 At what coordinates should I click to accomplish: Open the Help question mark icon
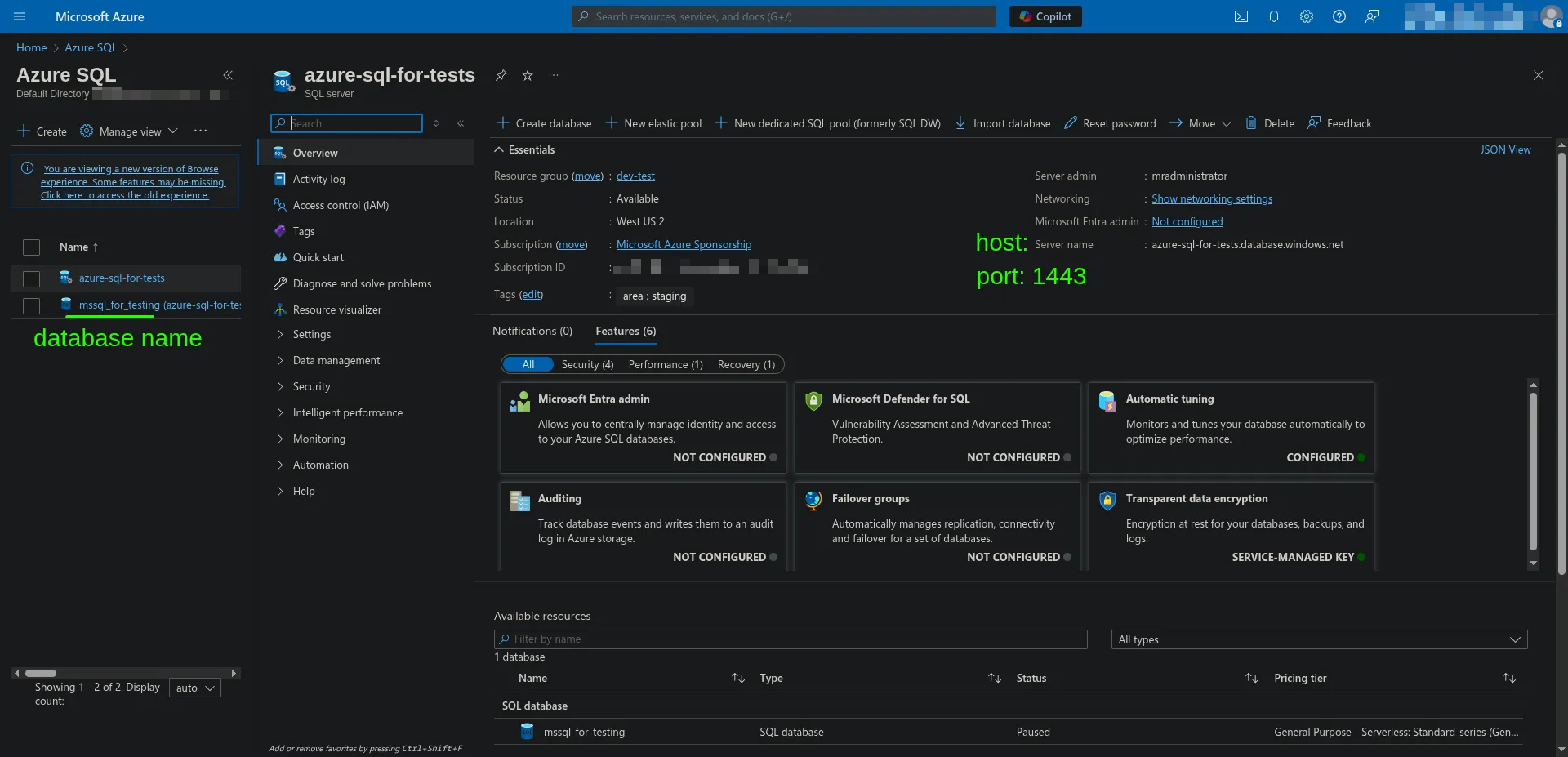point(1339,16)
